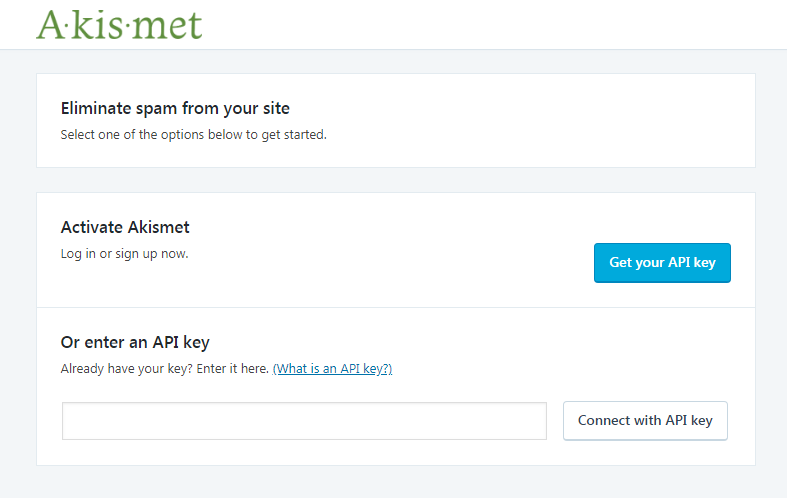Click the Select one of the options text
The image size is (787, 498).
193,134
